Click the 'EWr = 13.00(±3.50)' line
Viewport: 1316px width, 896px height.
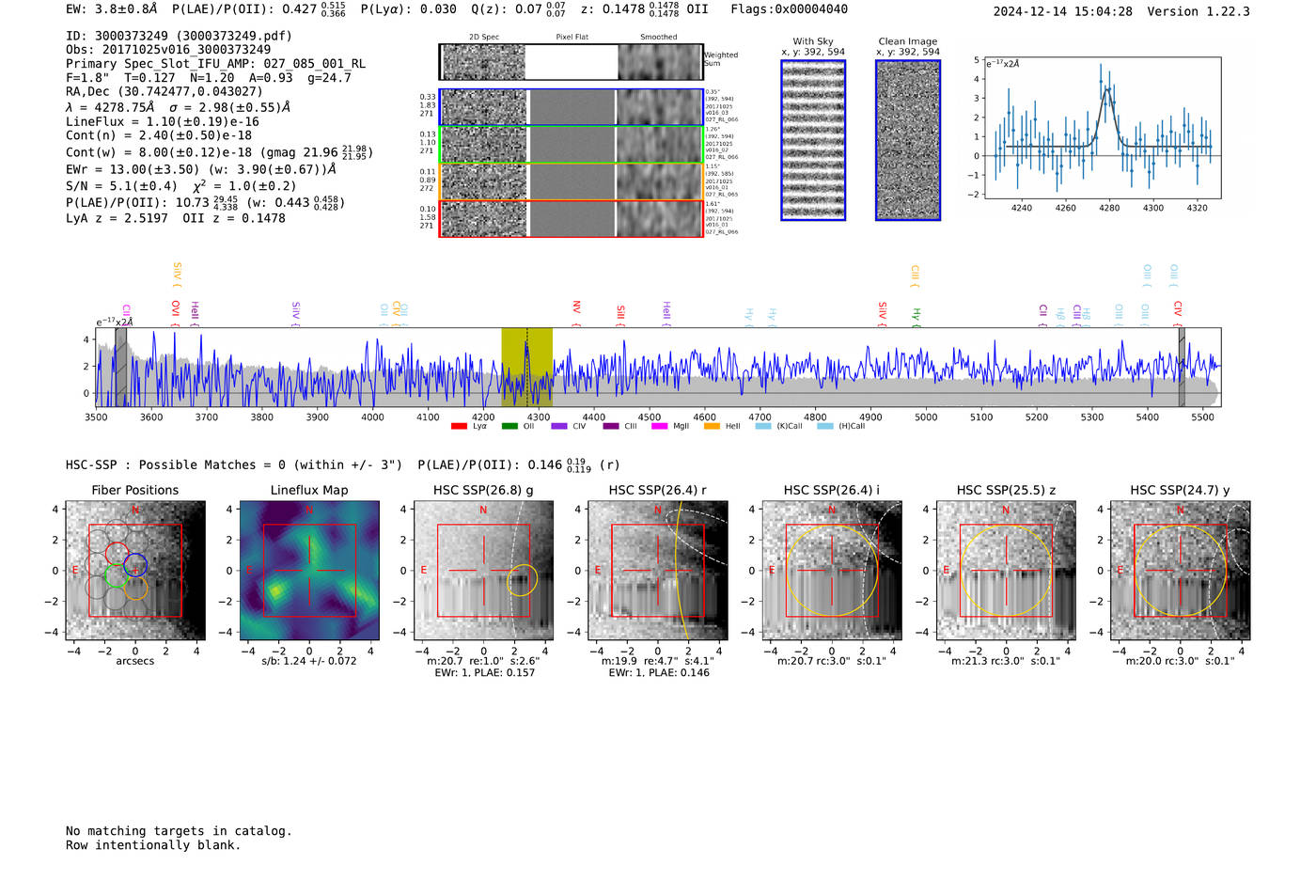[x=201, y=170]
